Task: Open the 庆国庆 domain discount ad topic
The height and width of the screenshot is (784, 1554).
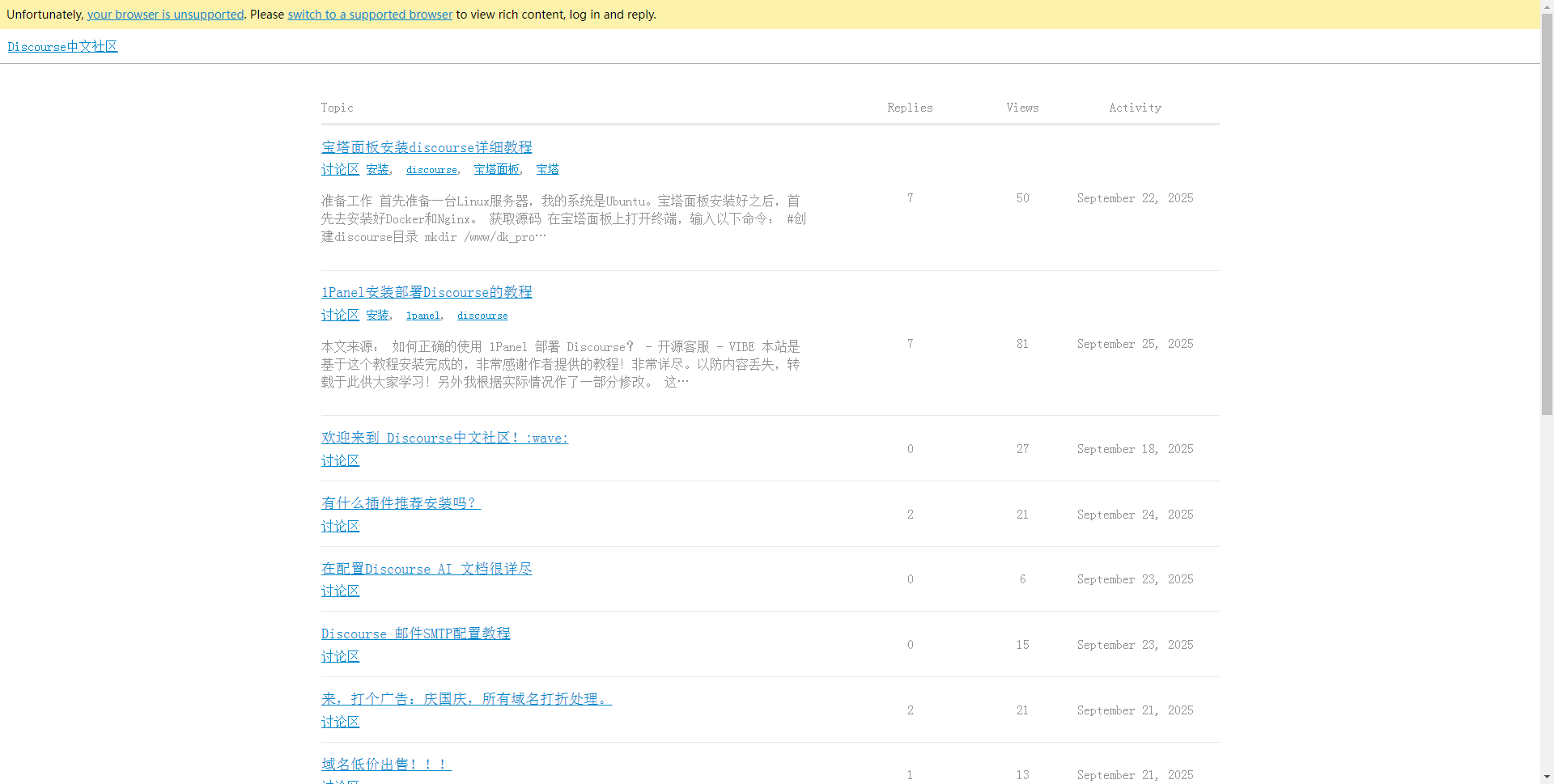Action: [466, 699]
